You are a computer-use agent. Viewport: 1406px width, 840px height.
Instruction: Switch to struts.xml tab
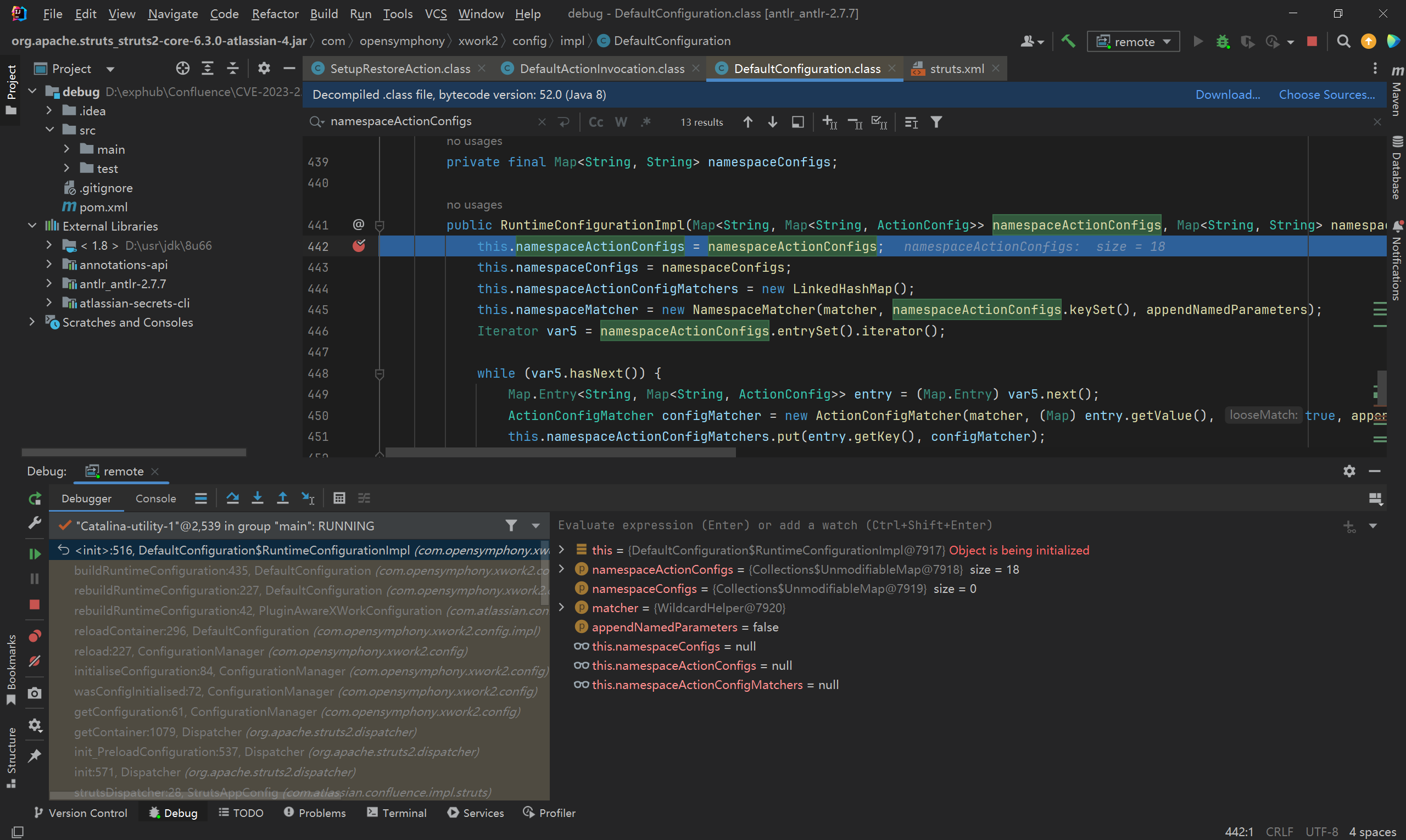[956, 69]
